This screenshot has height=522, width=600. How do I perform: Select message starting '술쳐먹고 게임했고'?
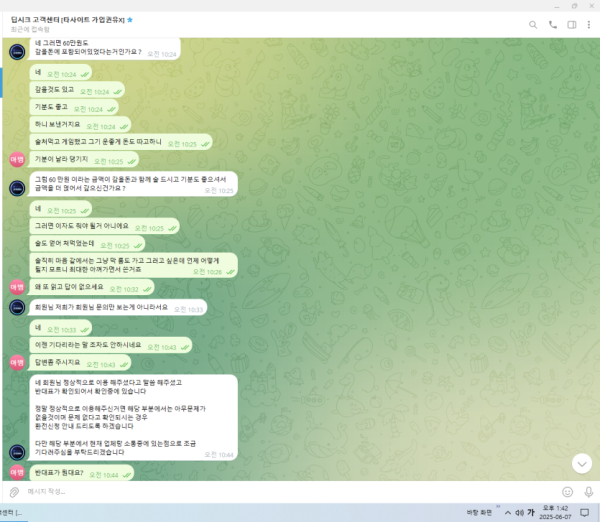tap(121, 142)
